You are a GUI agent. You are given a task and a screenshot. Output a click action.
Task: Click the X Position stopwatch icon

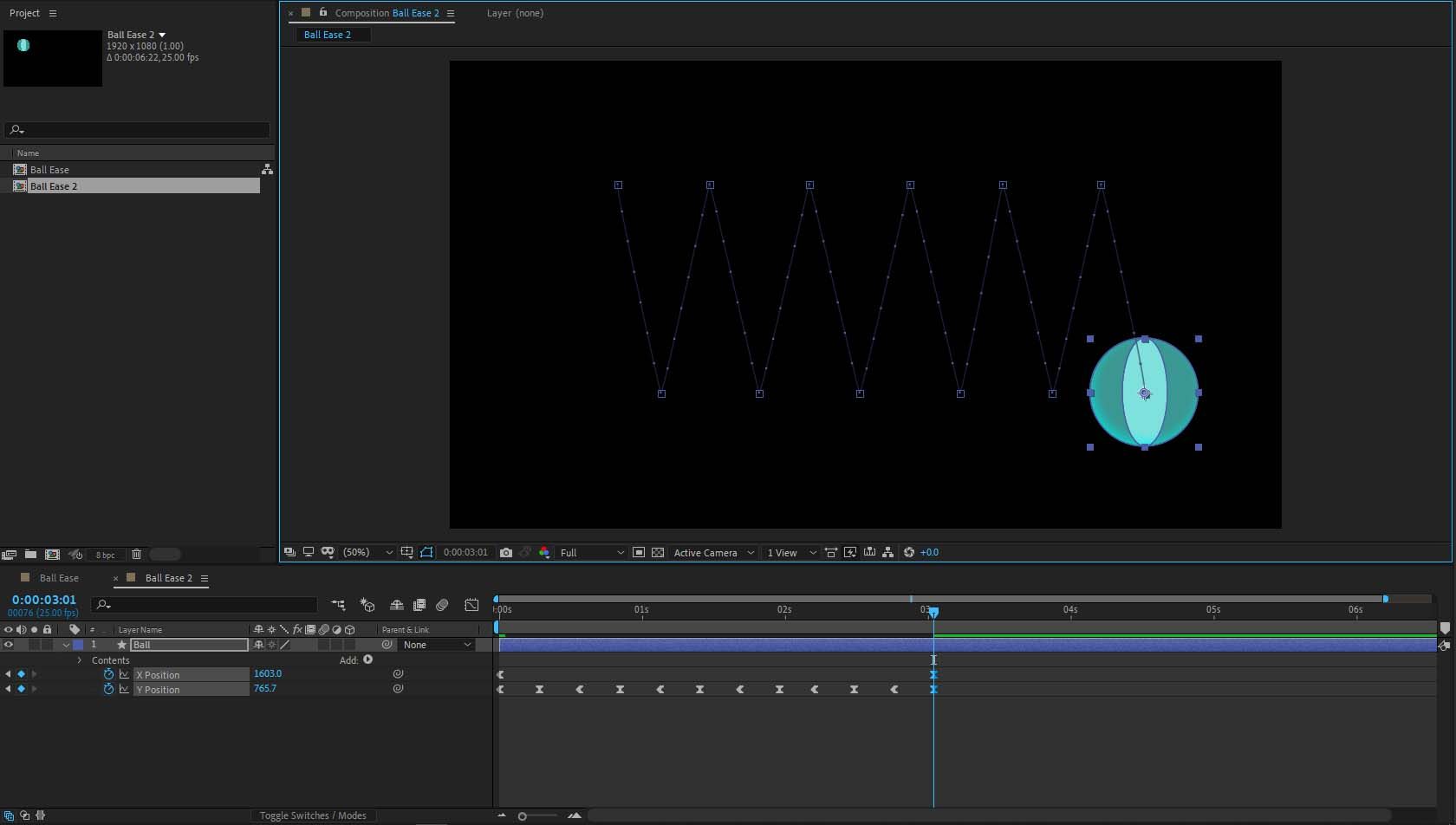click(x=108, y=674)
